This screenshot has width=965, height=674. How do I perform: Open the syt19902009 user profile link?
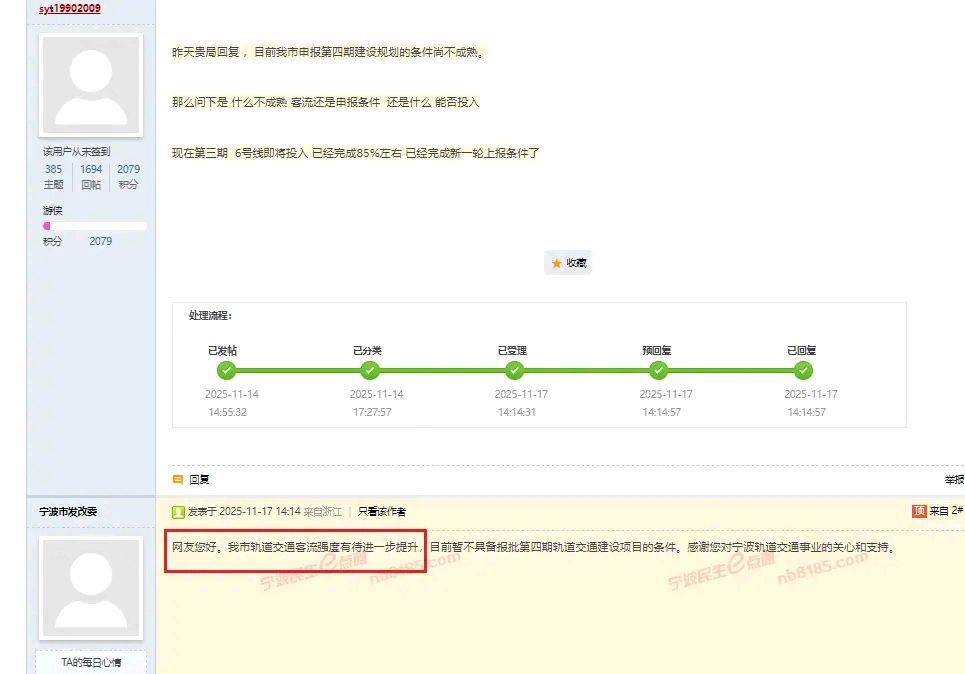[x=70, y=8]
